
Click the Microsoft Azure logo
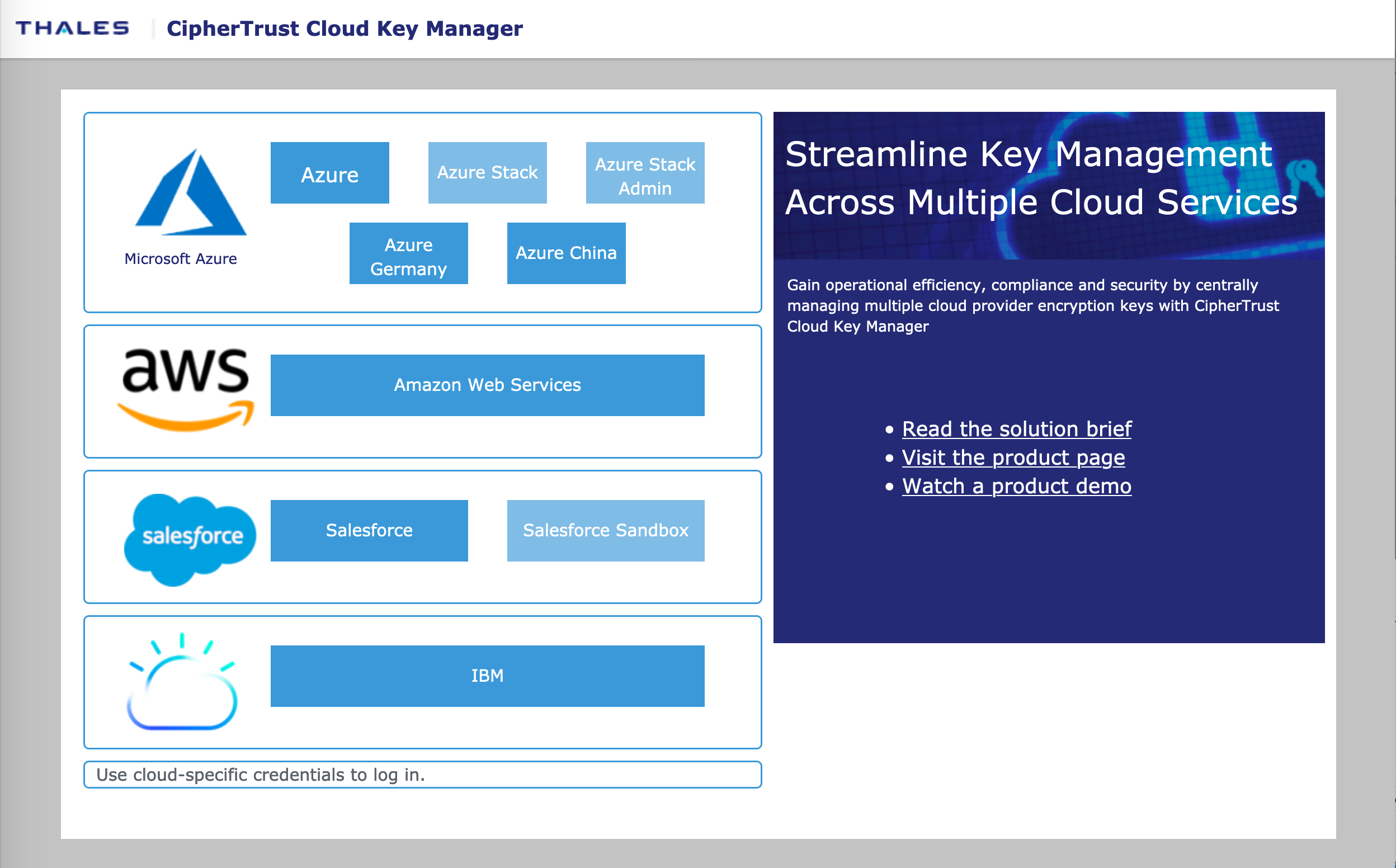pyautogui.click(x=191, y=193)
